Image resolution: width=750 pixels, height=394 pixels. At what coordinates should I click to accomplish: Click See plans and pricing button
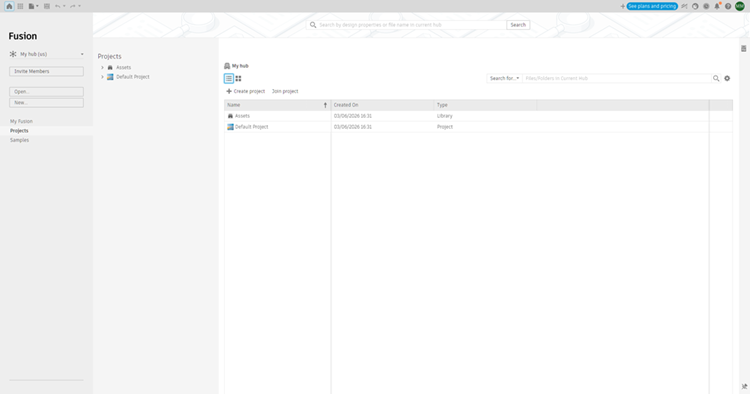(652, 6)
